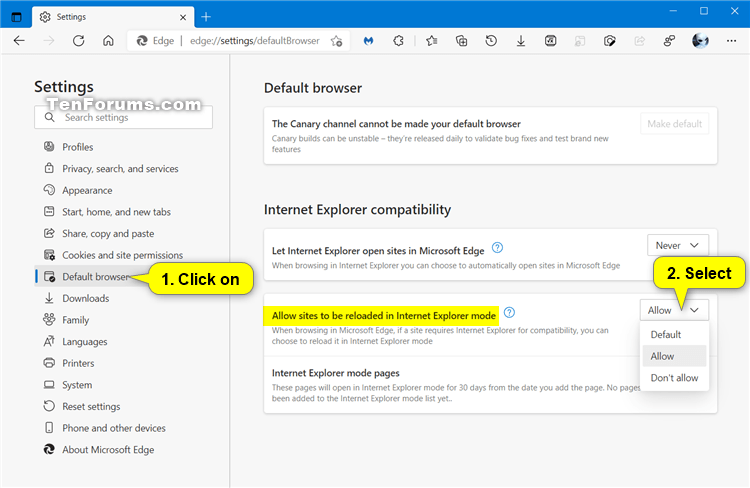Click the Web capture toolbar icon
The width and height of the screenshot is (750, 488).
[609, 41]
